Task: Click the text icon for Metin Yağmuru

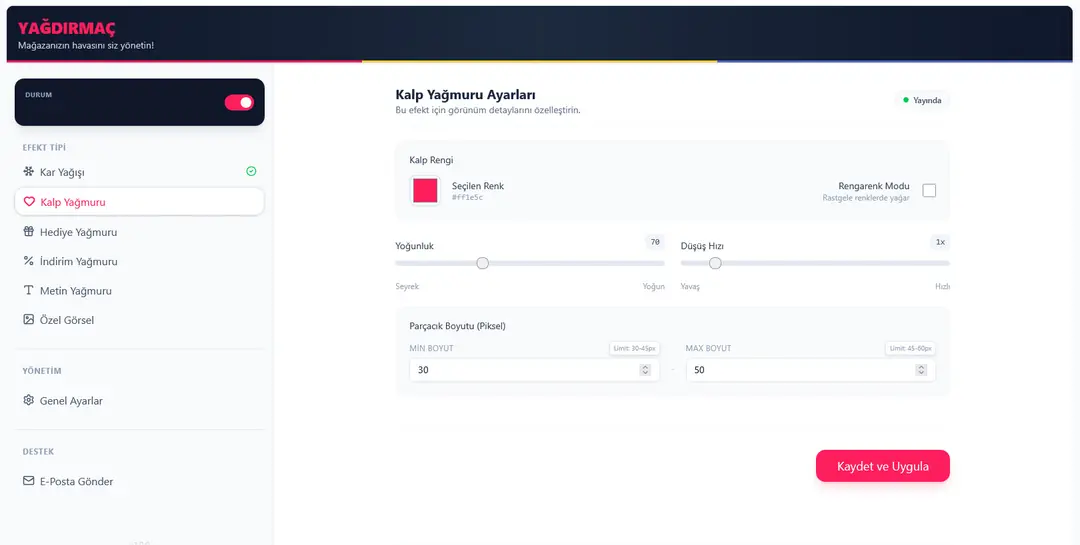Action: [x=29, y=291]
